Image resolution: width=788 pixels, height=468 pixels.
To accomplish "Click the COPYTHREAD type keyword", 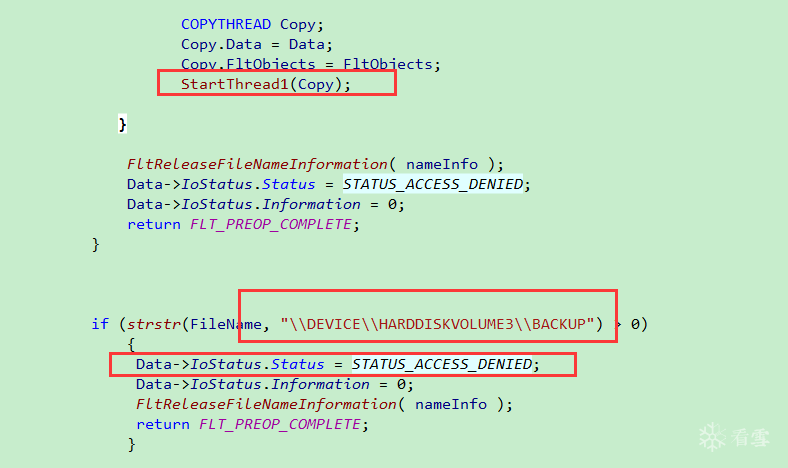I will point(226,24).
